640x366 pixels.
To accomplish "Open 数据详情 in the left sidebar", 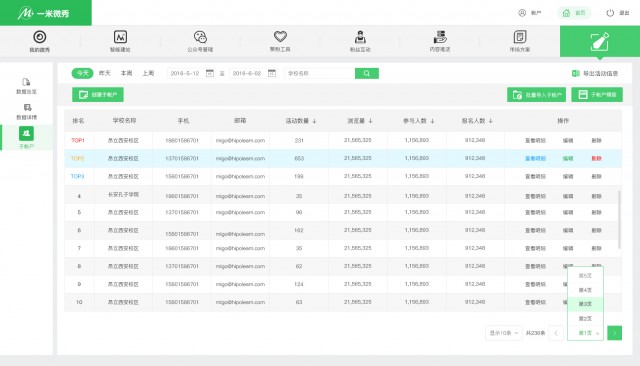I will coord(27,111).
